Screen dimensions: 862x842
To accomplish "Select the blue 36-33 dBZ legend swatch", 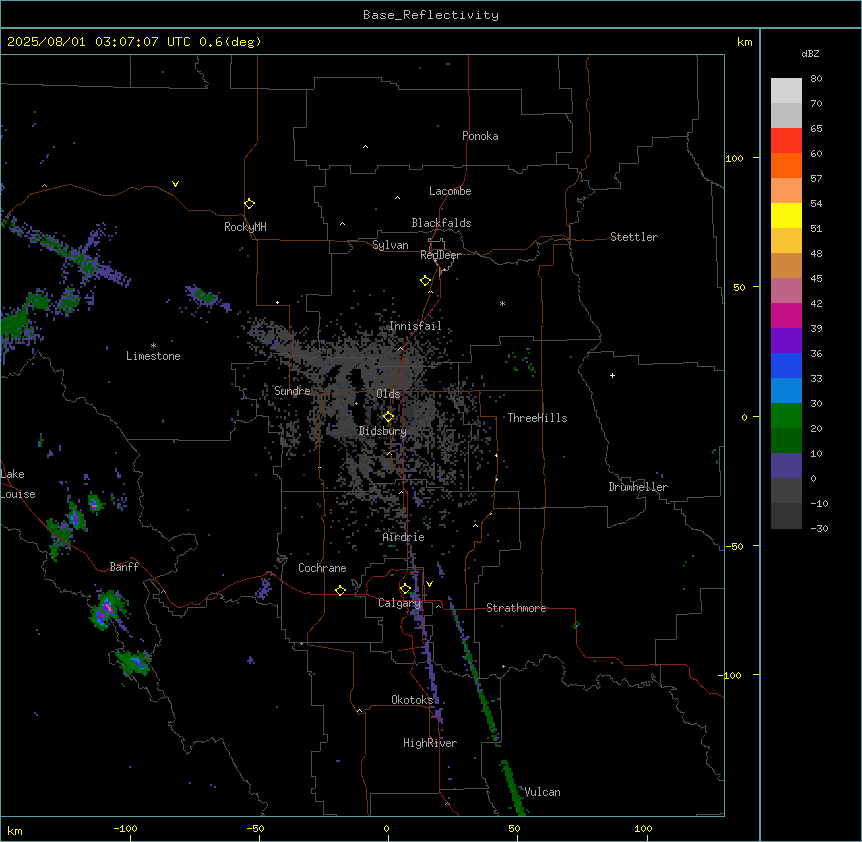I will (786, 365).
